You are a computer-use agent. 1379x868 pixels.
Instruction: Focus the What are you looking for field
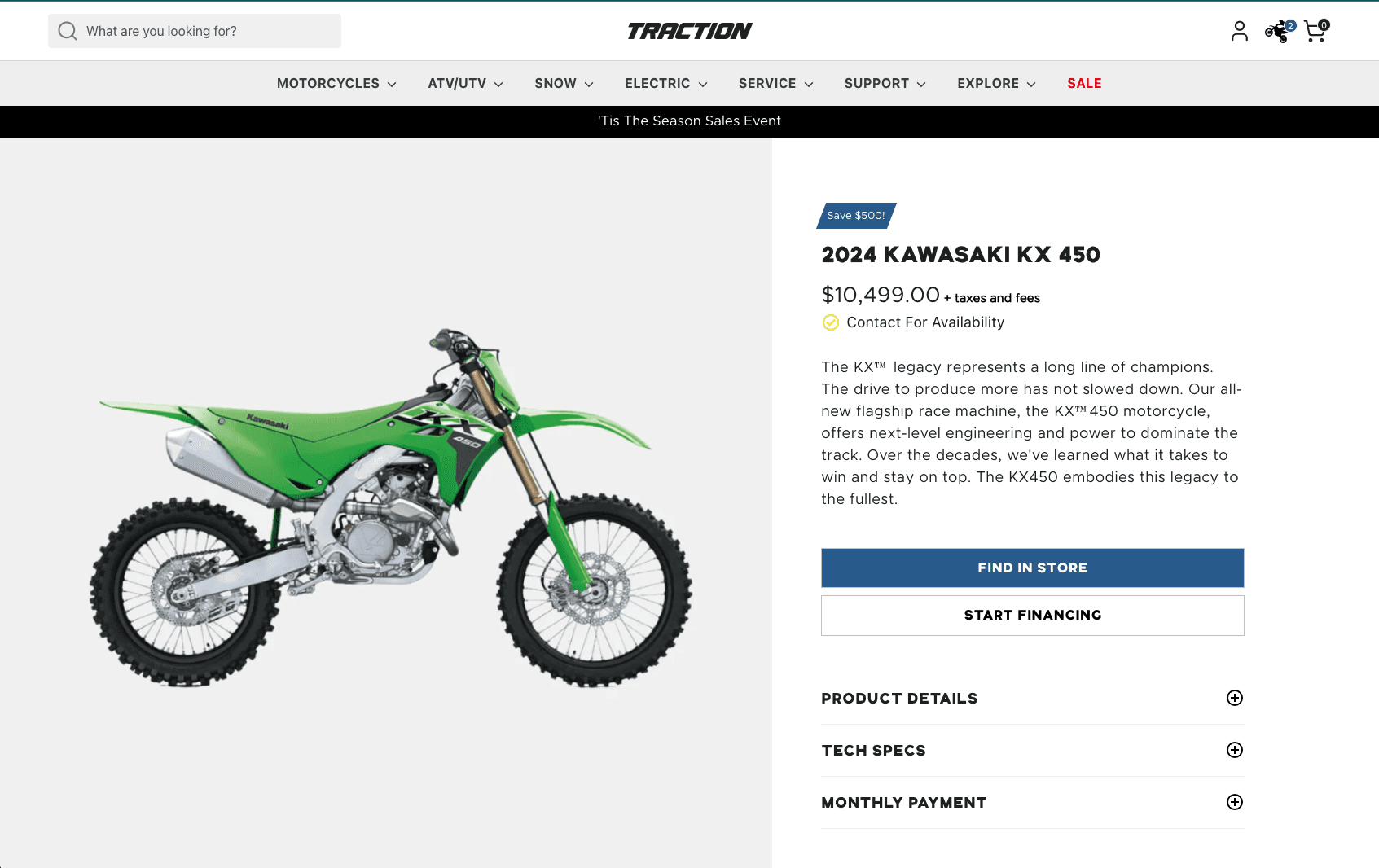point(195,31)
